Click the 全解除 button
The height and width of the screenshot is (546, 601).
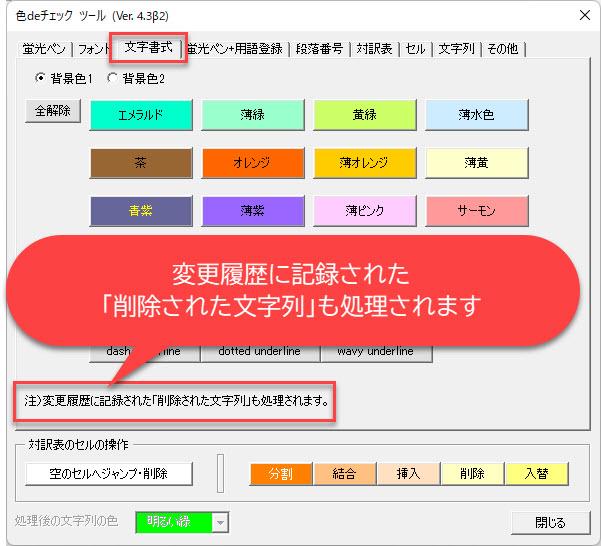click(53, 111)
